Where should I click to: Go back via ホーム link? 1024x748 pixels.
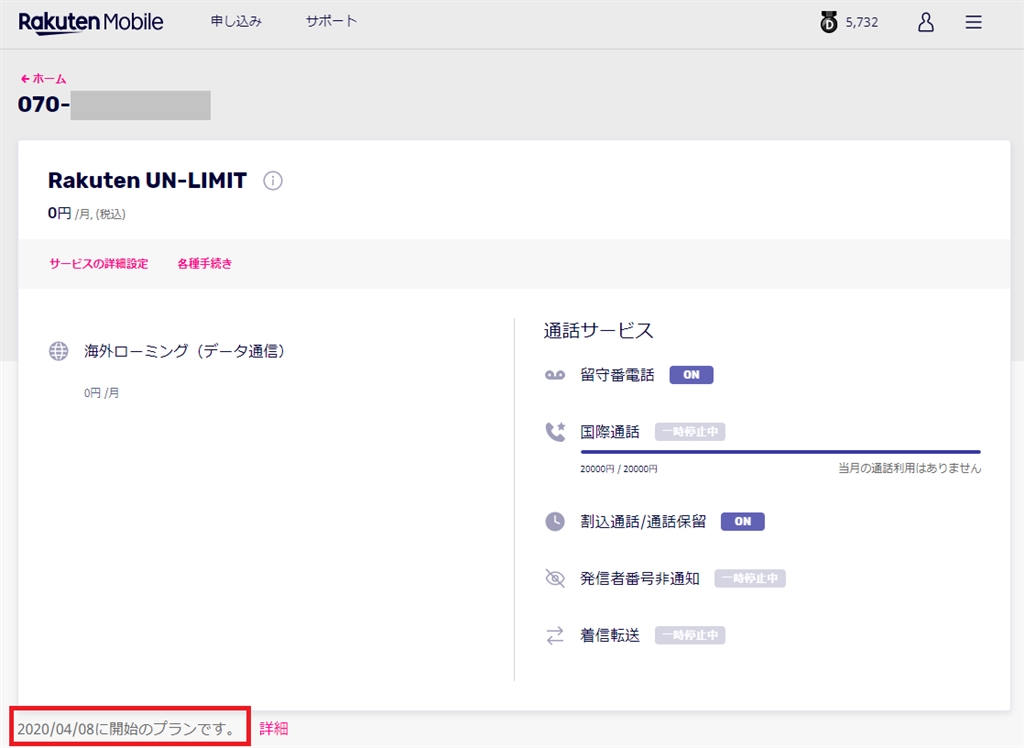(x=43, y=78)
